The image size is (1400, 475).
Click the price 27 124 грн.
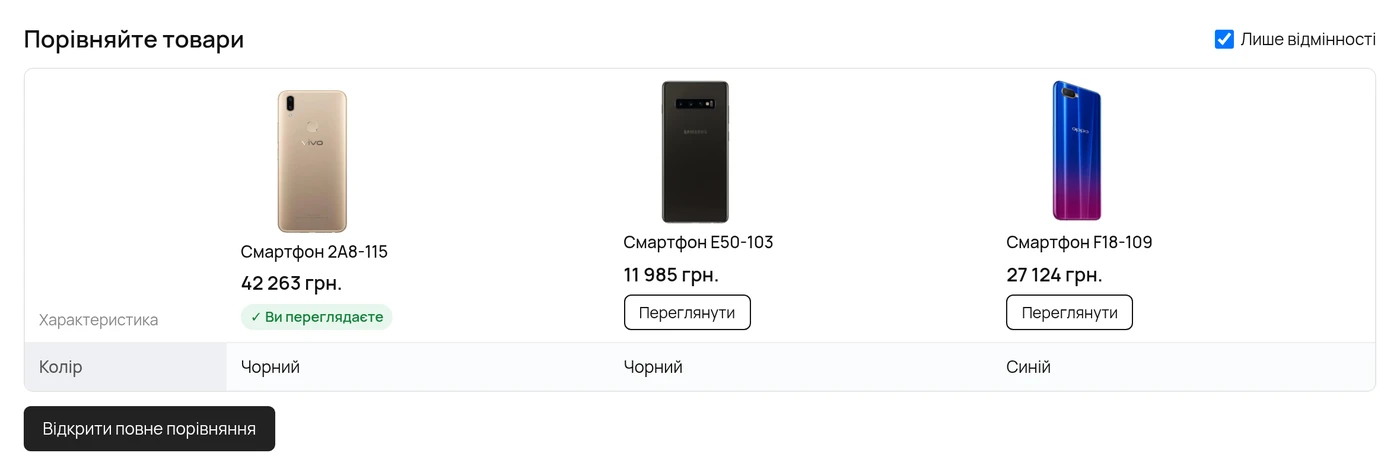(x=1054, y=274)
